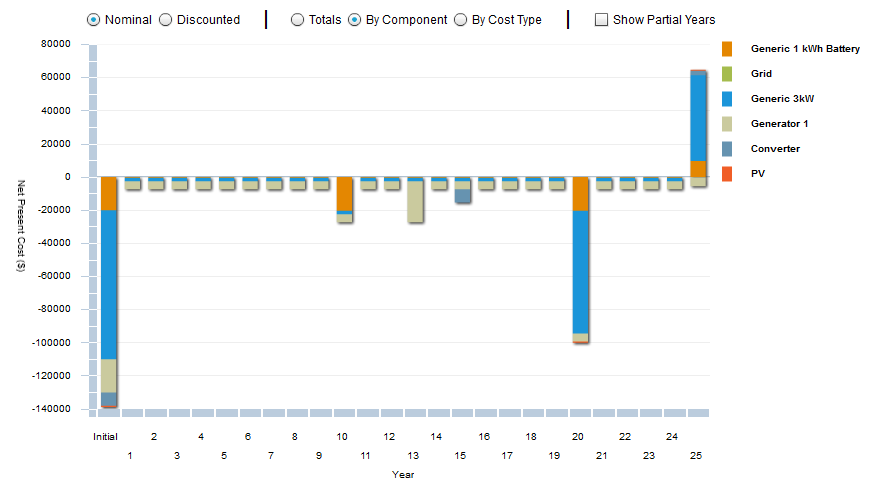Select By Cost Type radio option
The width and height of the screenshot is (872, 496).
461,19
